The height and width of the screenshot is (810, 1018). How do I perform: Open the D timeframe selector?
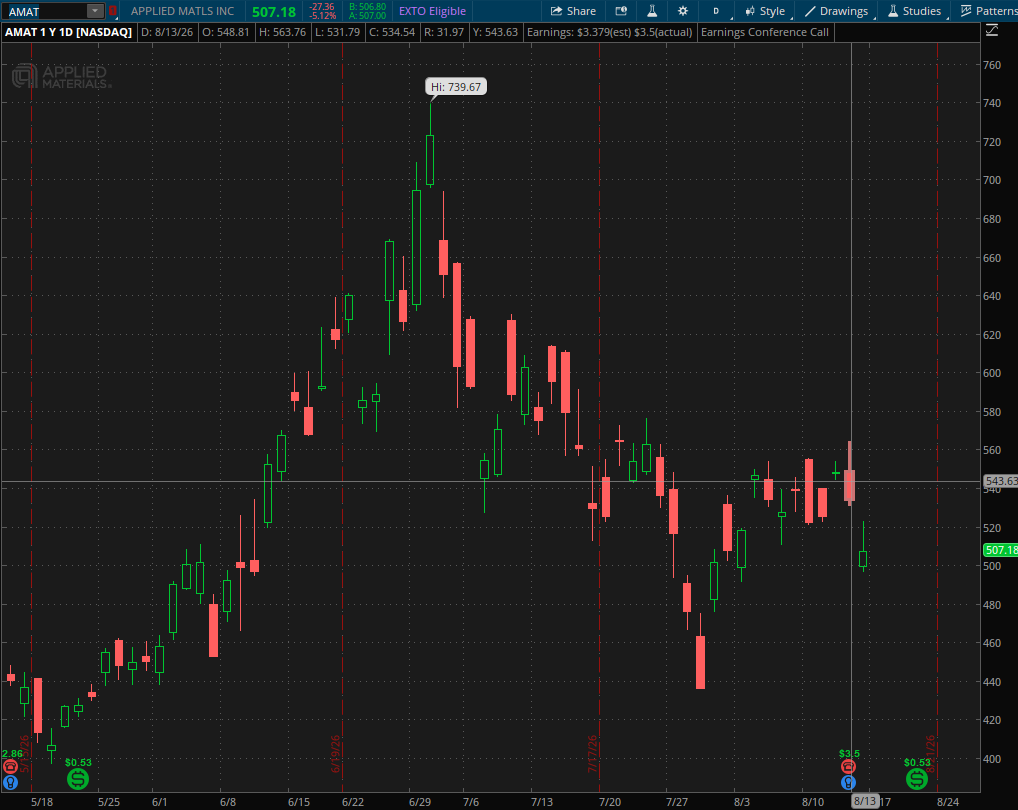(x=717, y=11)
